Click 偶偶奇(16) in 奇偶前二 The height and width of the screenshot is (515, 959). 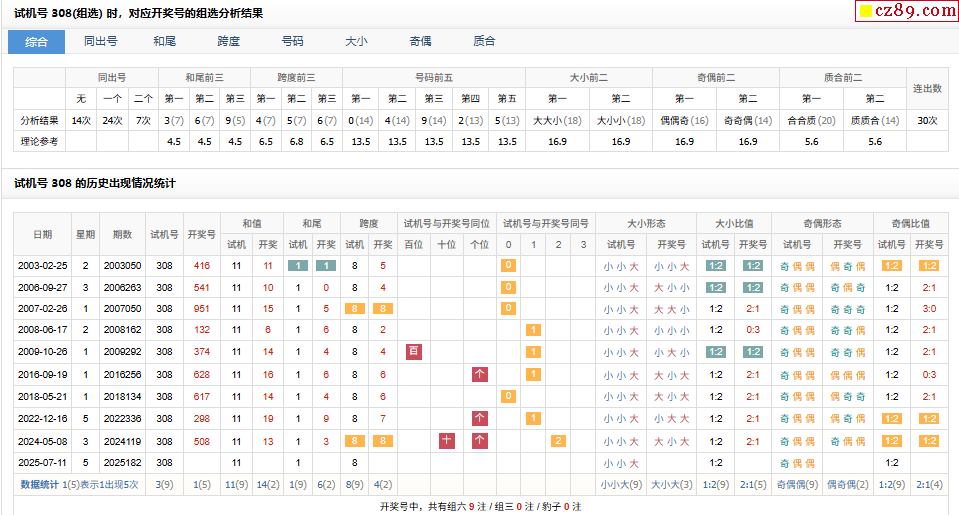pyautogui.click(x=684, y=120)
